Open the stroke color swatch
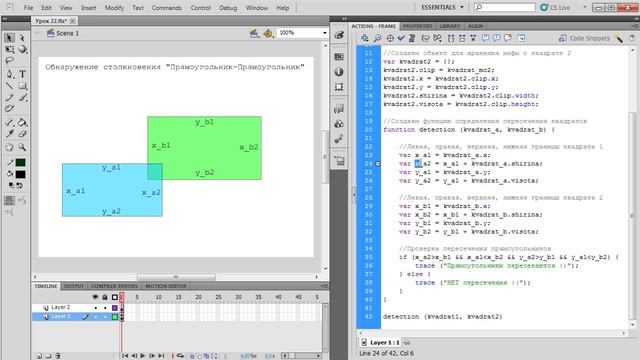Viewport: 640px width, 360px height. [20, 162]
